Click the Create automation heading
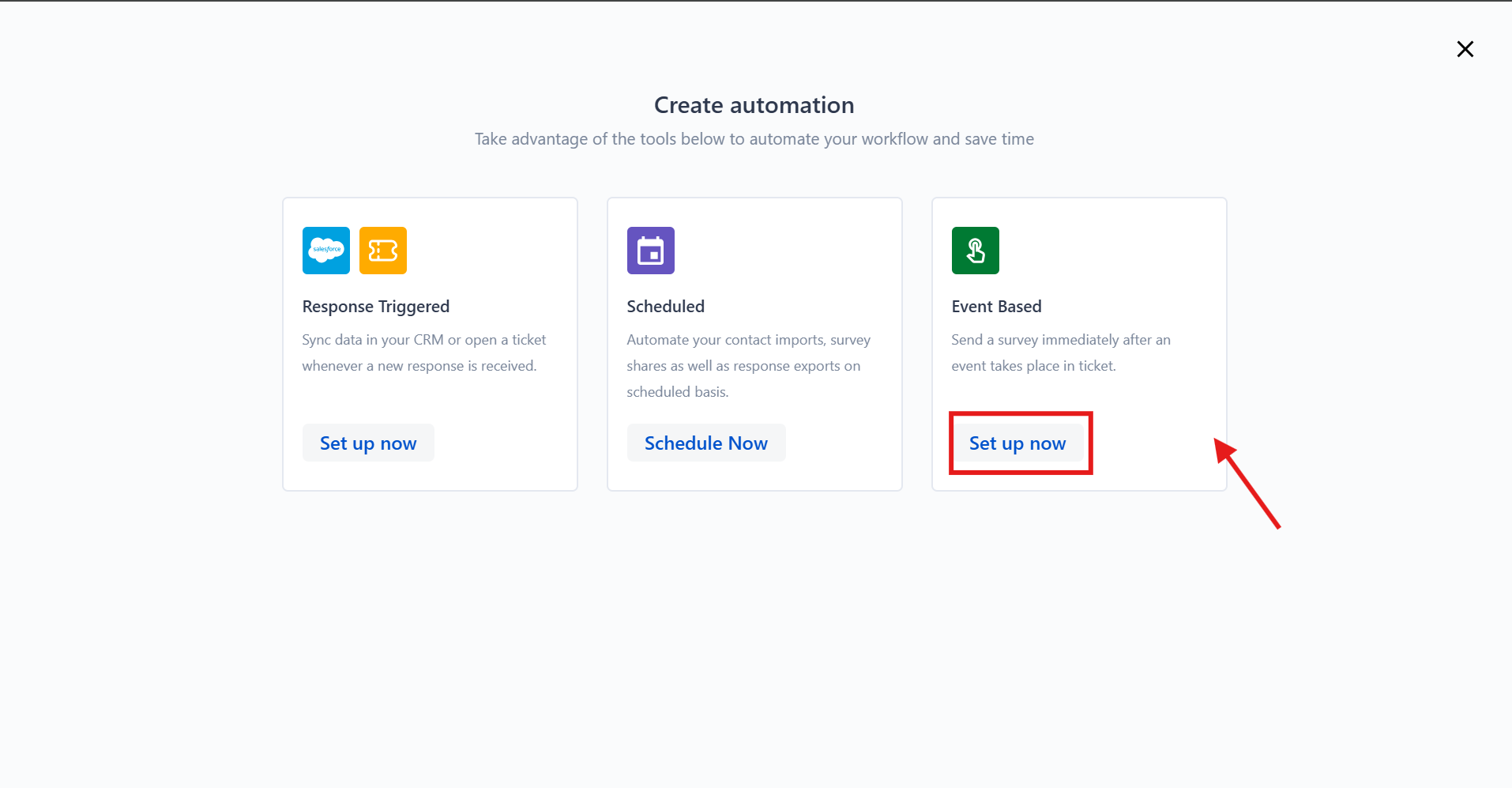 754,105
